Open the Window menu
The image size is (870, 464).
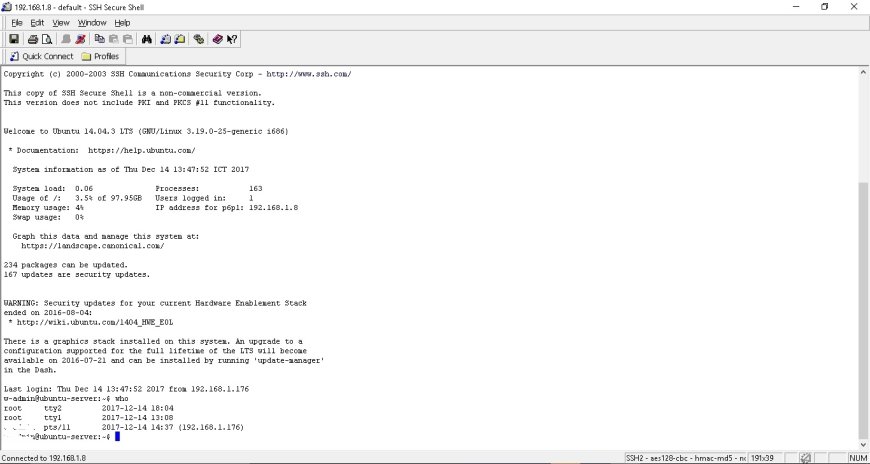pyautogui.click(x=92, y=23)
